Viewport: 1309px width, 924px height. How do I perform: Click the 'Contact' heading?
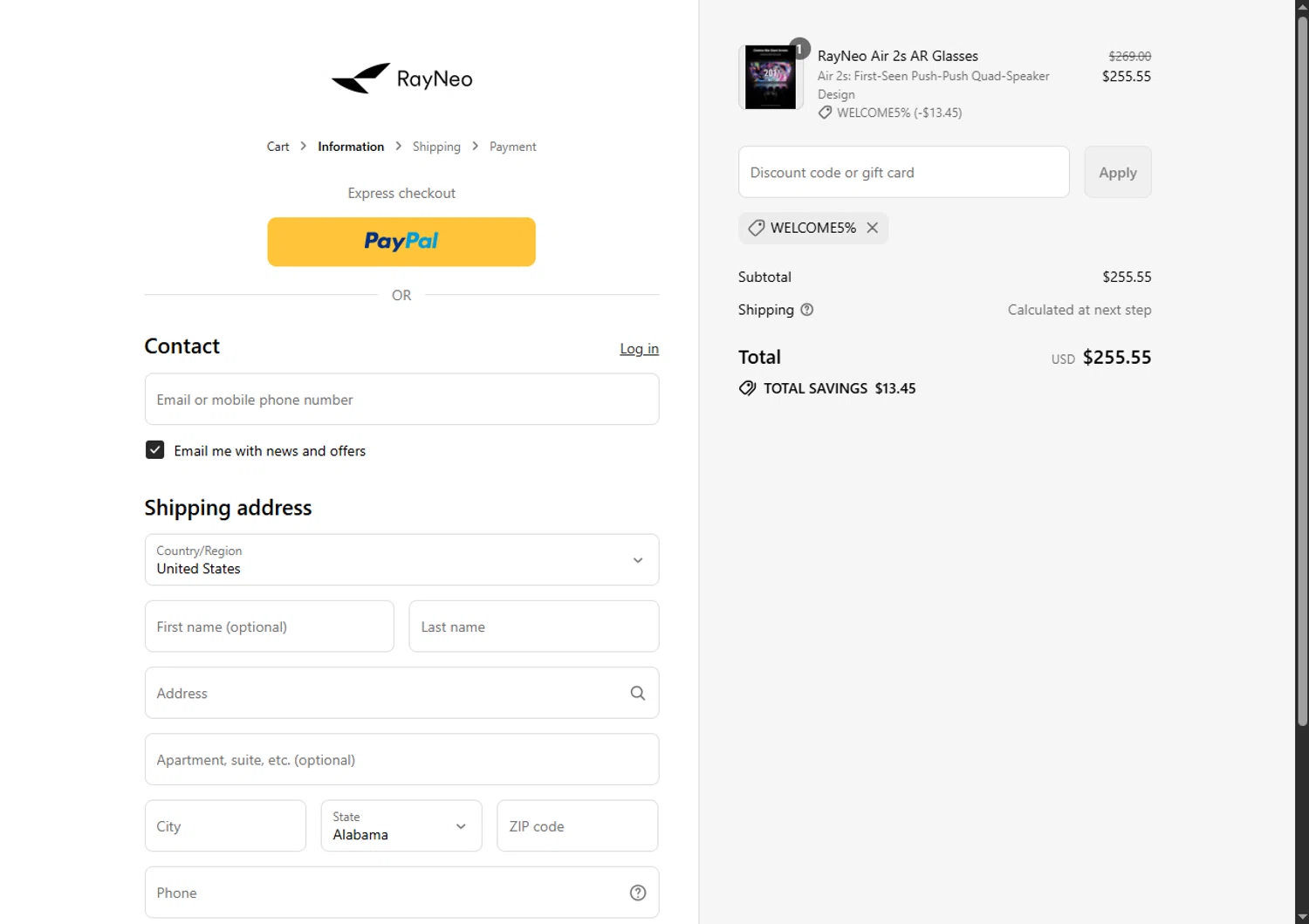[x=182, y=346]
